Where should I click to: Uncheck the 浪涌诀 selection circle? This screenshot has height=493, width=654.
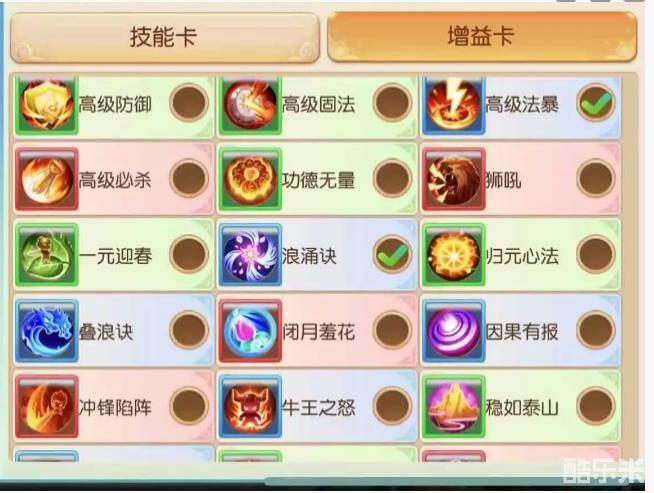click(392, 254)
